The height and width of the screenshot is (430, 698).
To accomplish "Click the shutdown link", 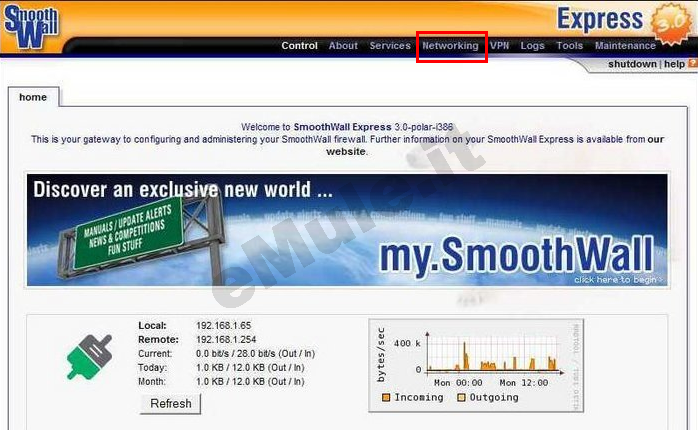I will coord(632,64).
